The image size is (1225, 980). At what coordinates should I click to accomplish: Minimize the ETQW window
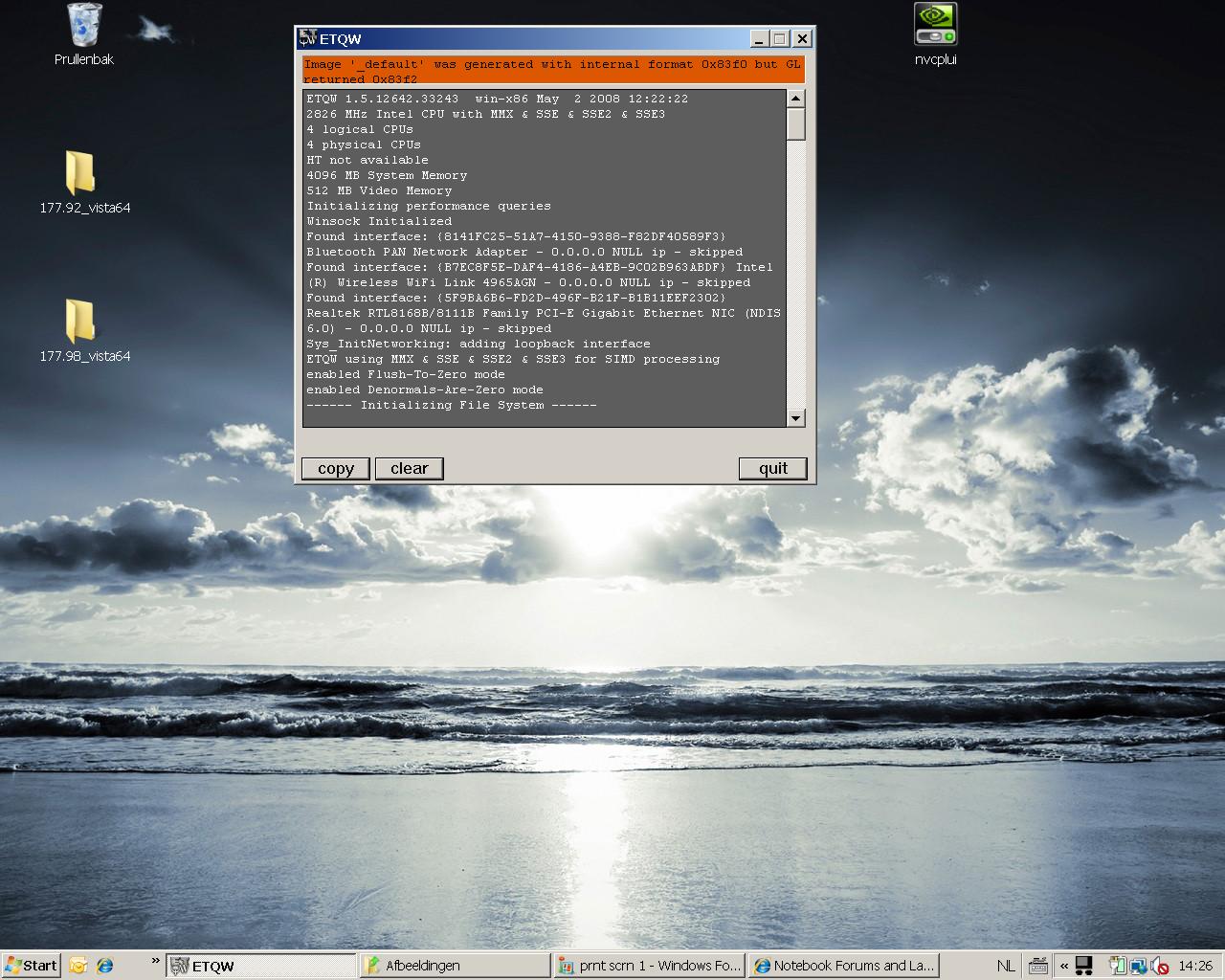tap(759, 38)
